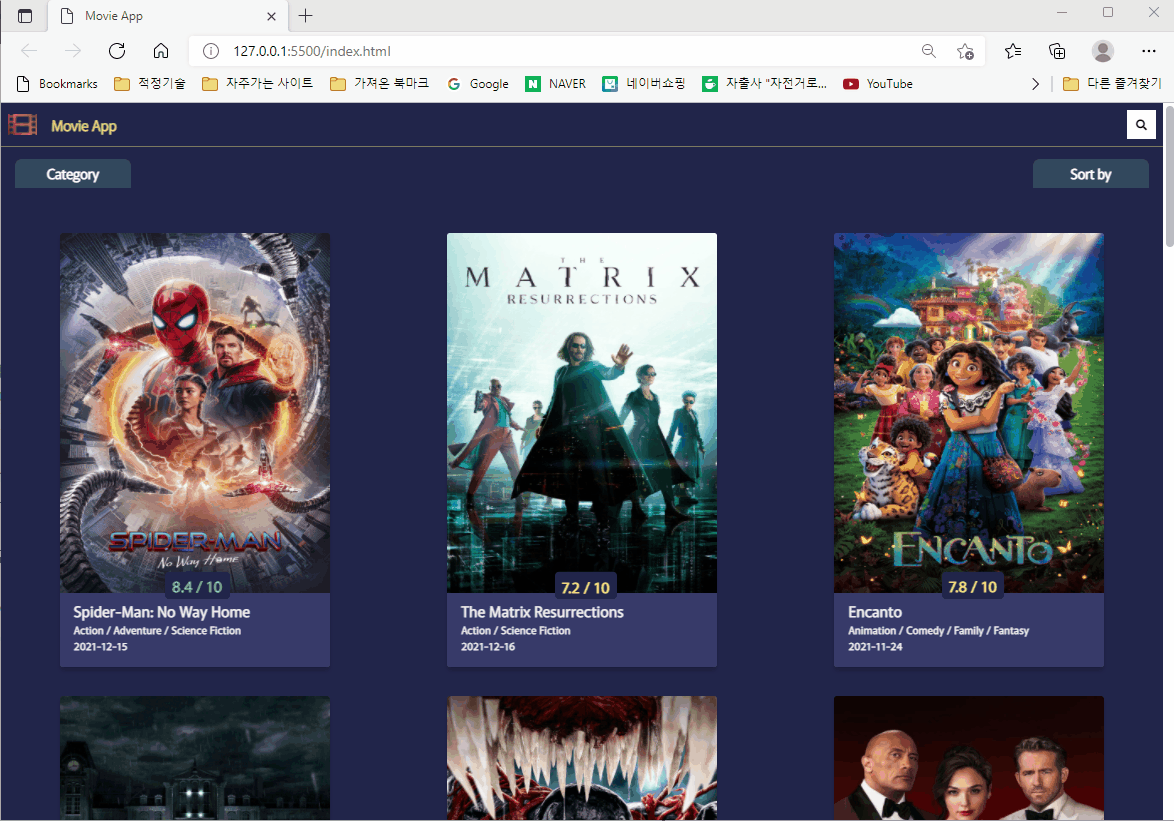Open The Matrix Resurrections poster
1174x821 pixels.
pyautogui.click(x=582, y=412)
